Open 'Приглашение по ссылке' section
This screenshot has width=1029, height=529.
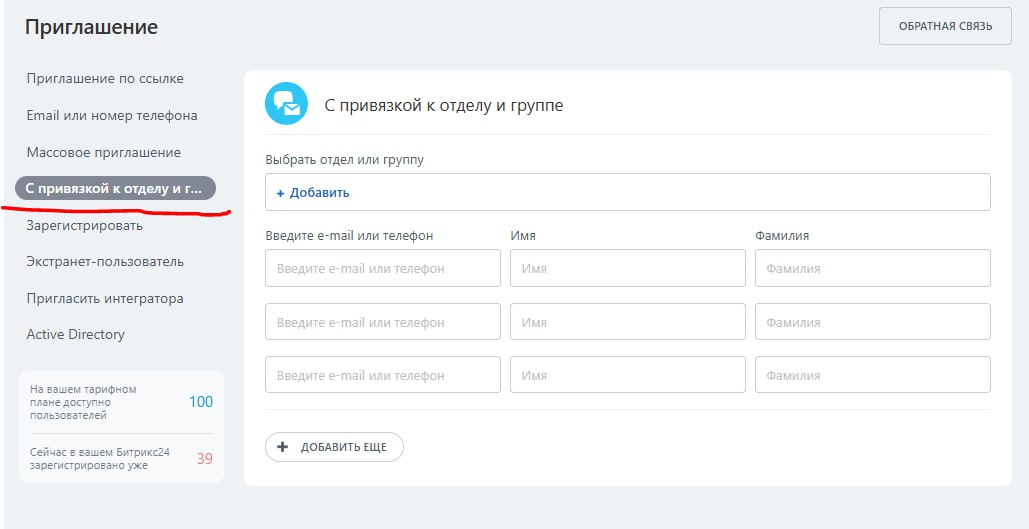105,79
